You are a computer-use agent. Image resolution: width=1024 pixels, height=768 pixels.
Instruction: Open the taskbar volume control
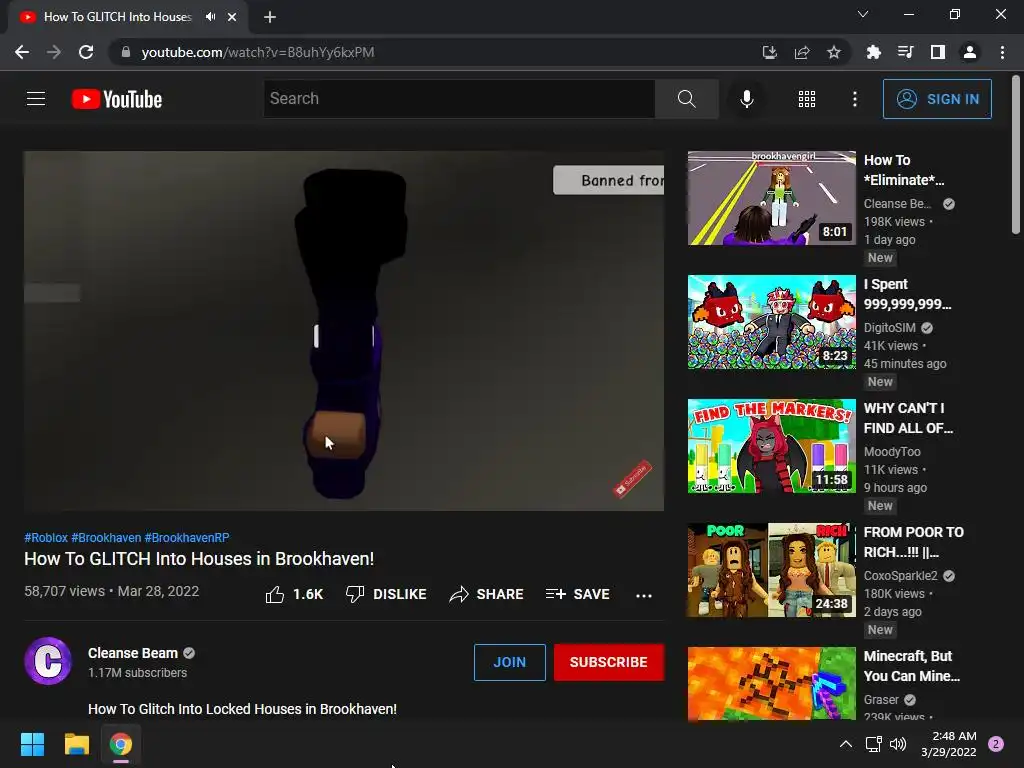[x=898, y=744]
